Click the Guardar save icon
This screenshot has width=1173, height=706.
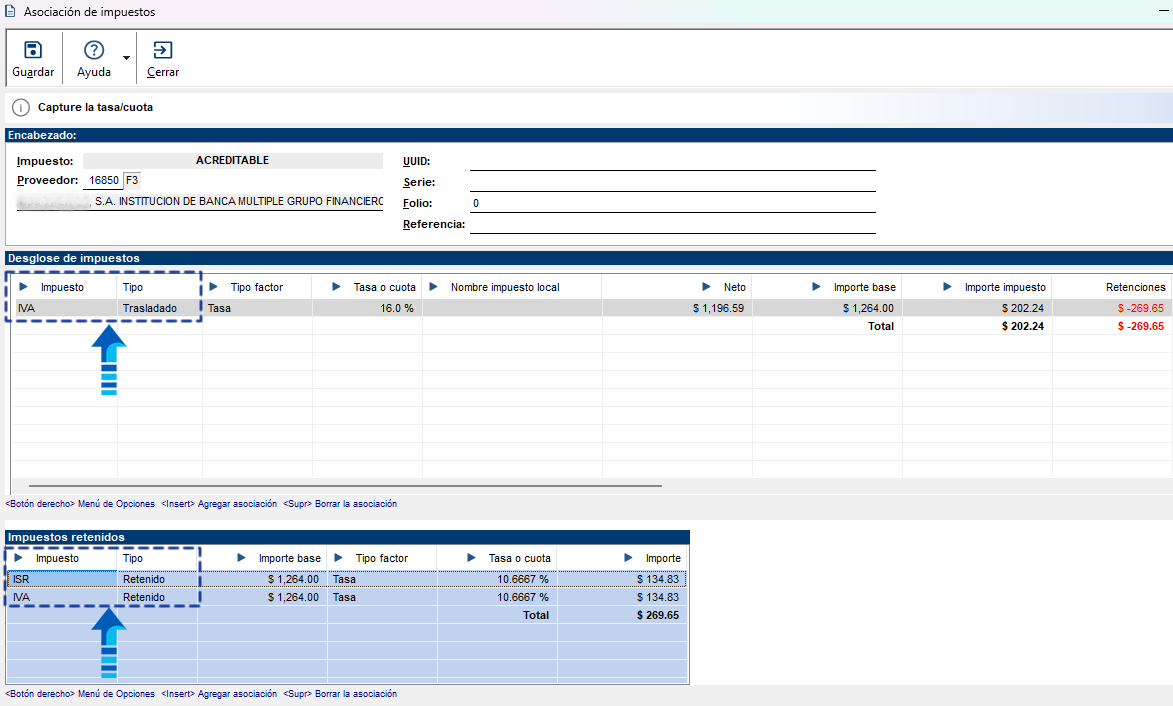pyautogui.click(x=33, y=51)
